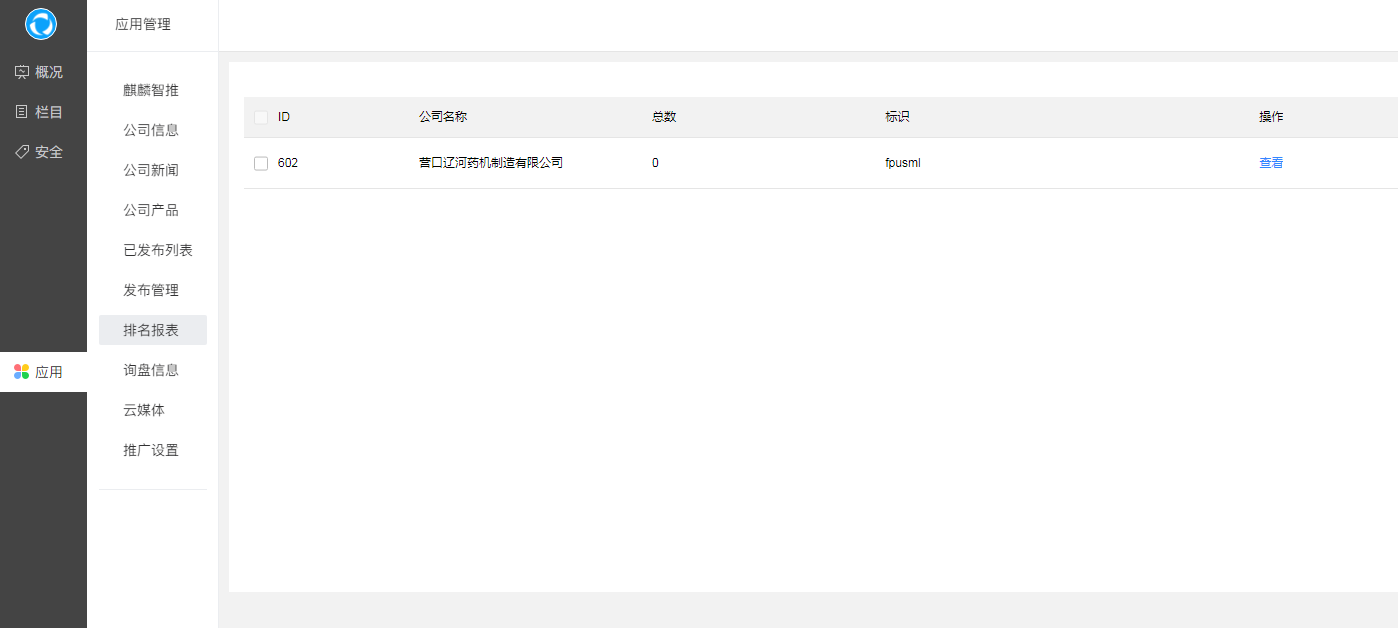The width and height of the screenshot is (1398, 628).
Task: Open 公司产品 menu item
Action: click(153, 210)
